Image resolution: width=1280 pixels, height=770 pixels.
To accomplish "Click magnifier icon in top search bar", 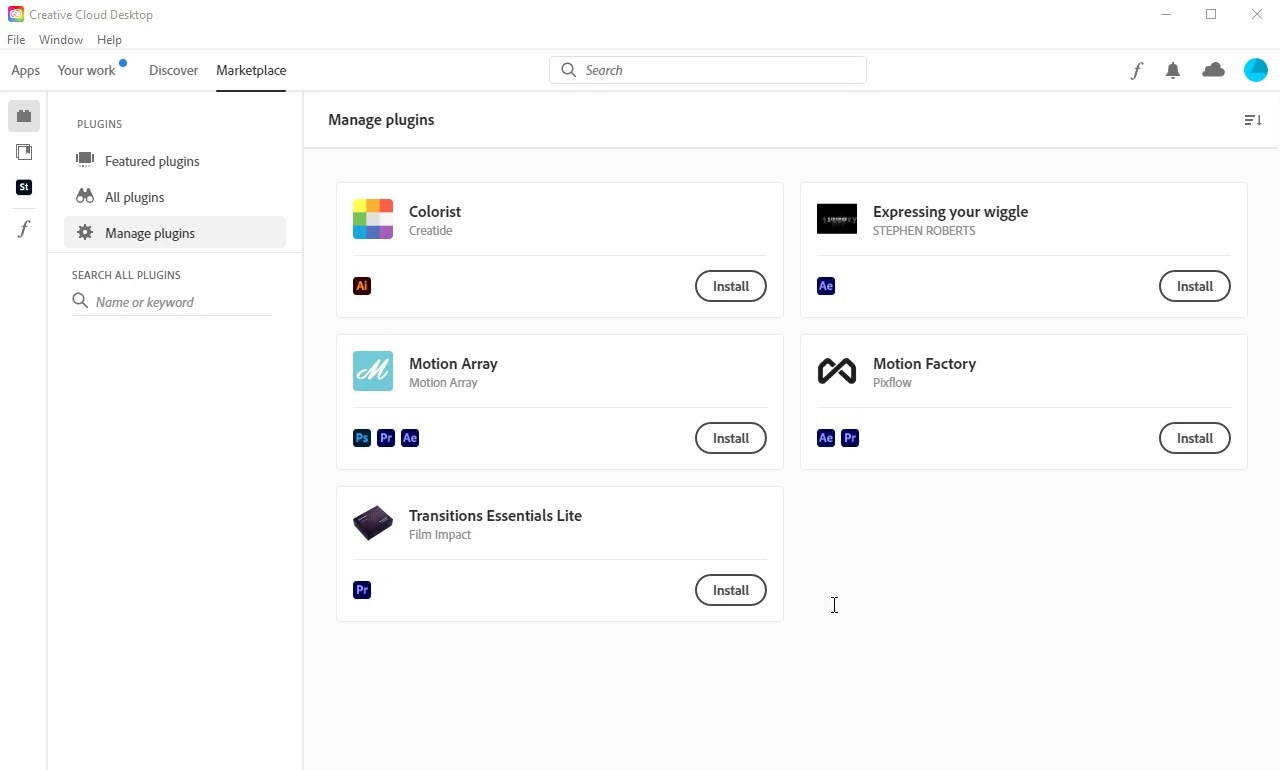I will 568,70.
